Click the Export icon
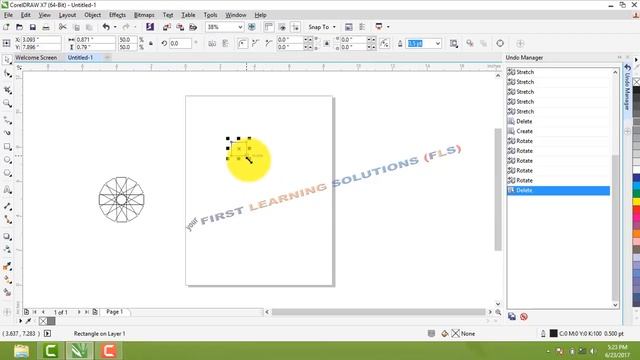 click(180, 27)
